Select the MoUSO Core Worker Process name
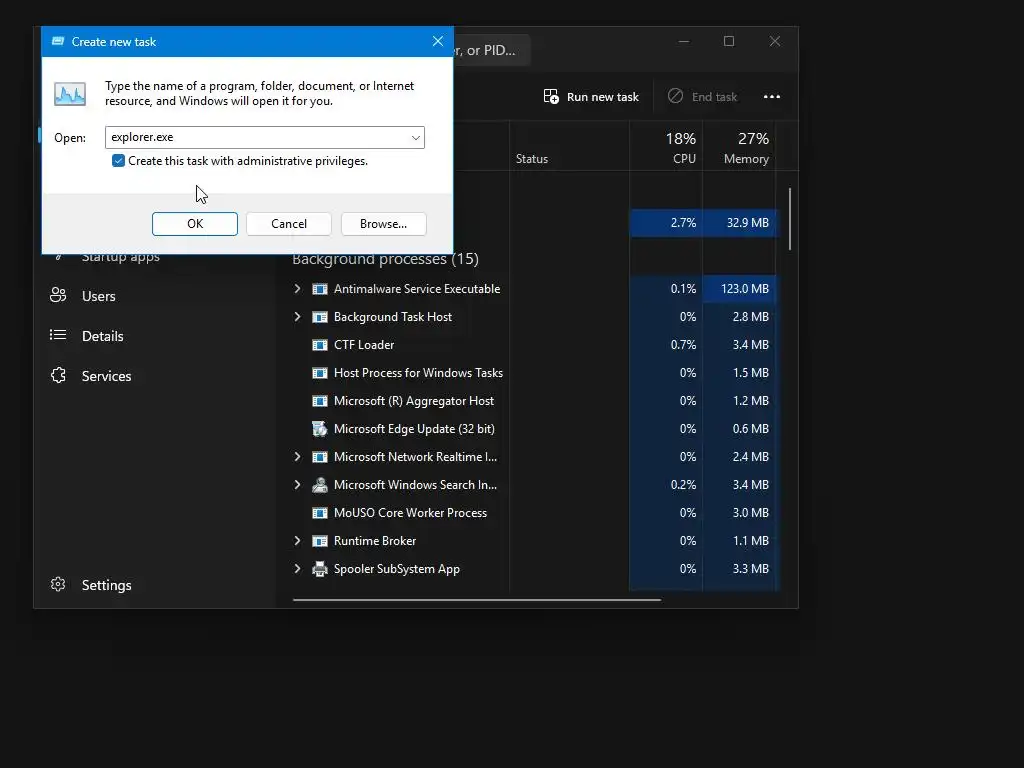Image resolution: width=1024 pixels, height=768 pixels. click(410, 513)
